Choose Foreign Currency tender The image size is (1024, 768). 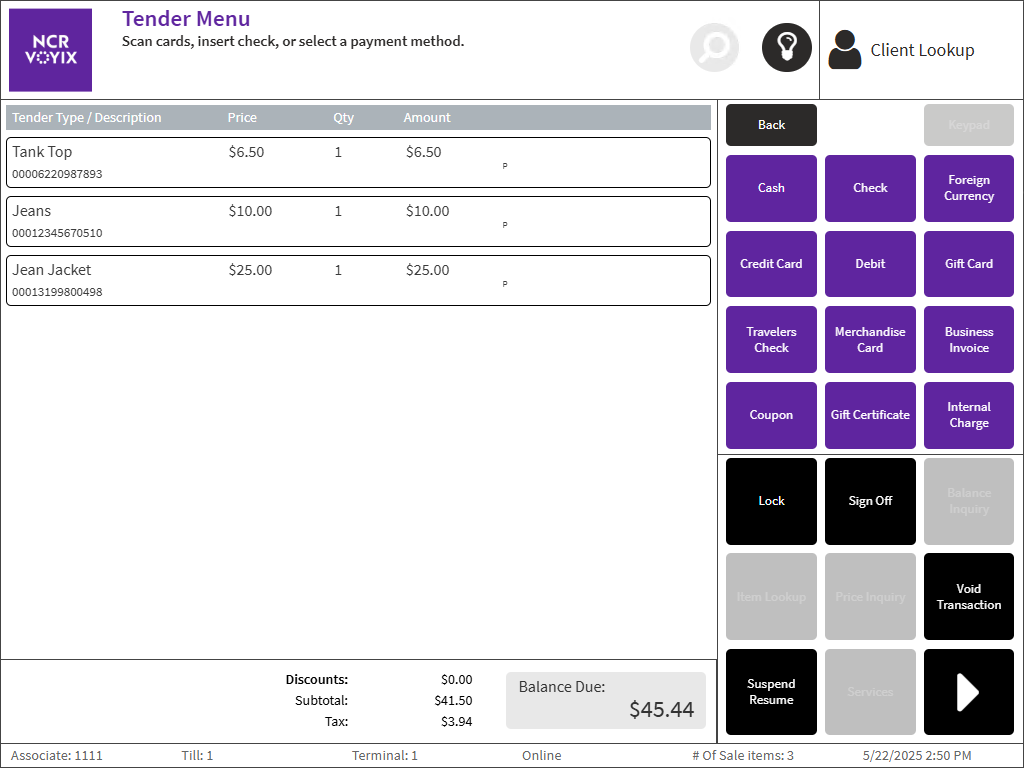point(968,188)
